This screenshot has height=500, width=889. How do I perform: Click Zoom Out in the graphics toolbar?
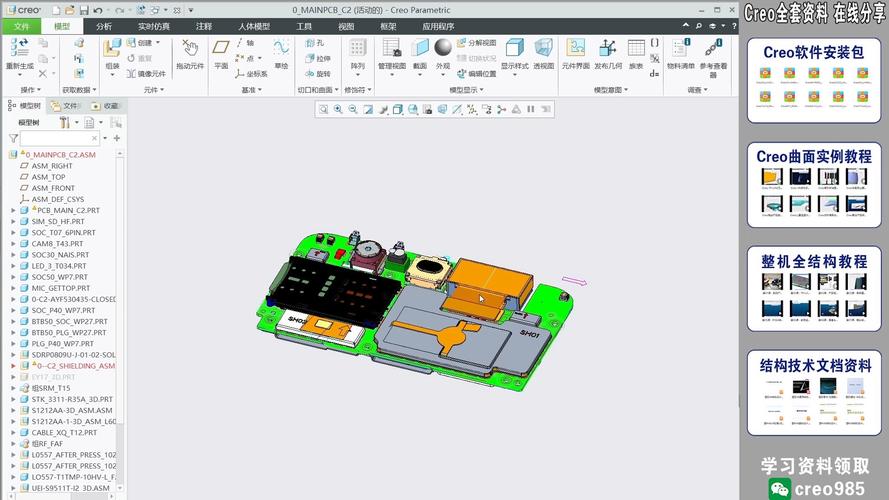[x=353, y=109]
